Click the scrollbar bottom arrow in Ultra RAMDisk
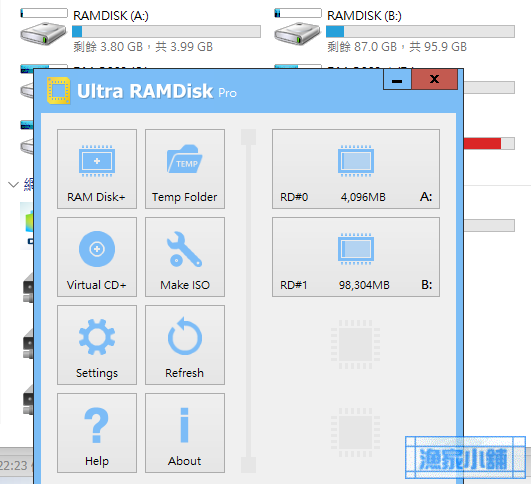This screenshot has width=531, height=484. pyautogui.click(x=248, y=465)
